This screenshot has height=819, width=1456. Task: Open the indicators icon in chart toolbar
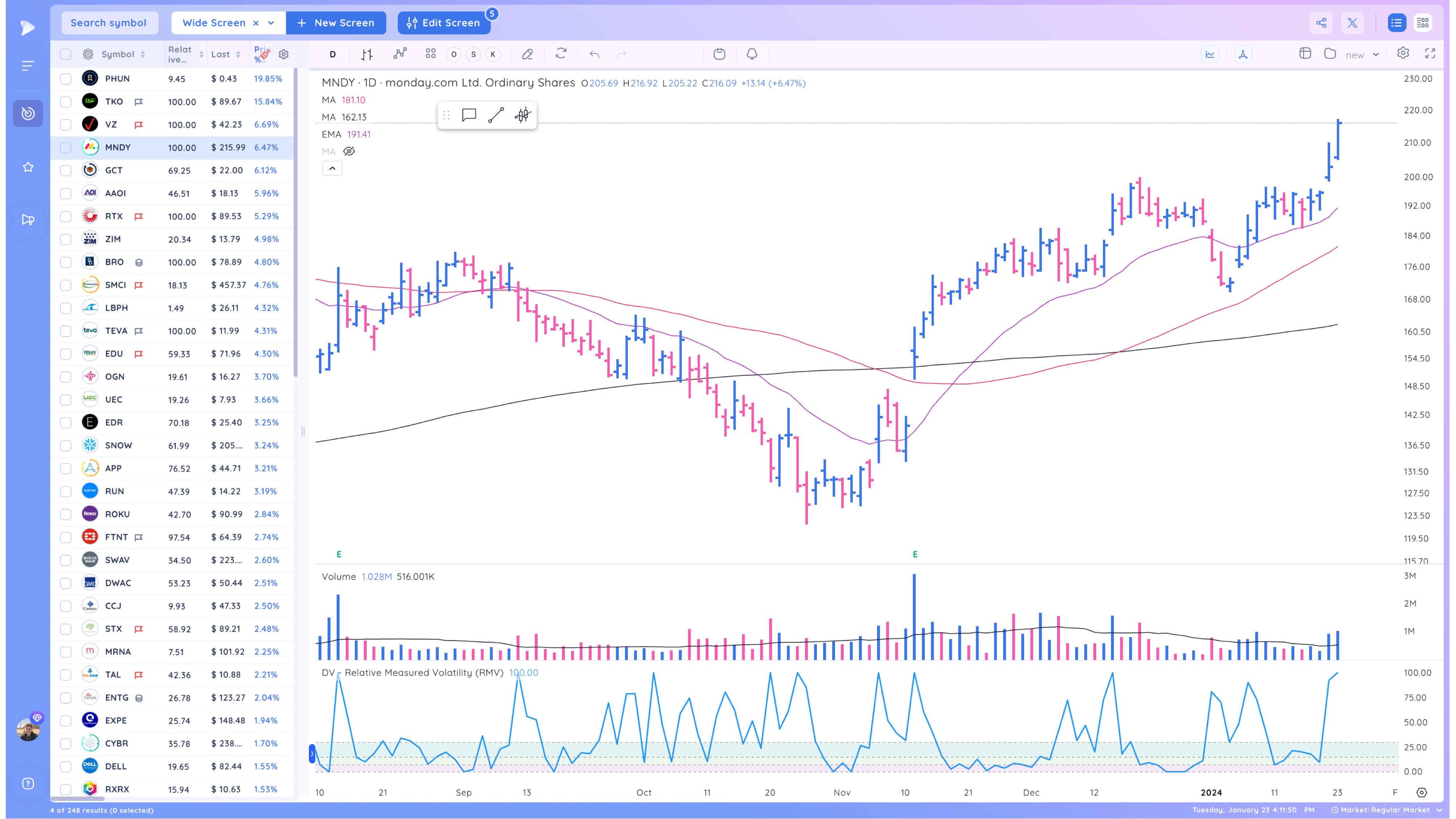click(400, 54)
